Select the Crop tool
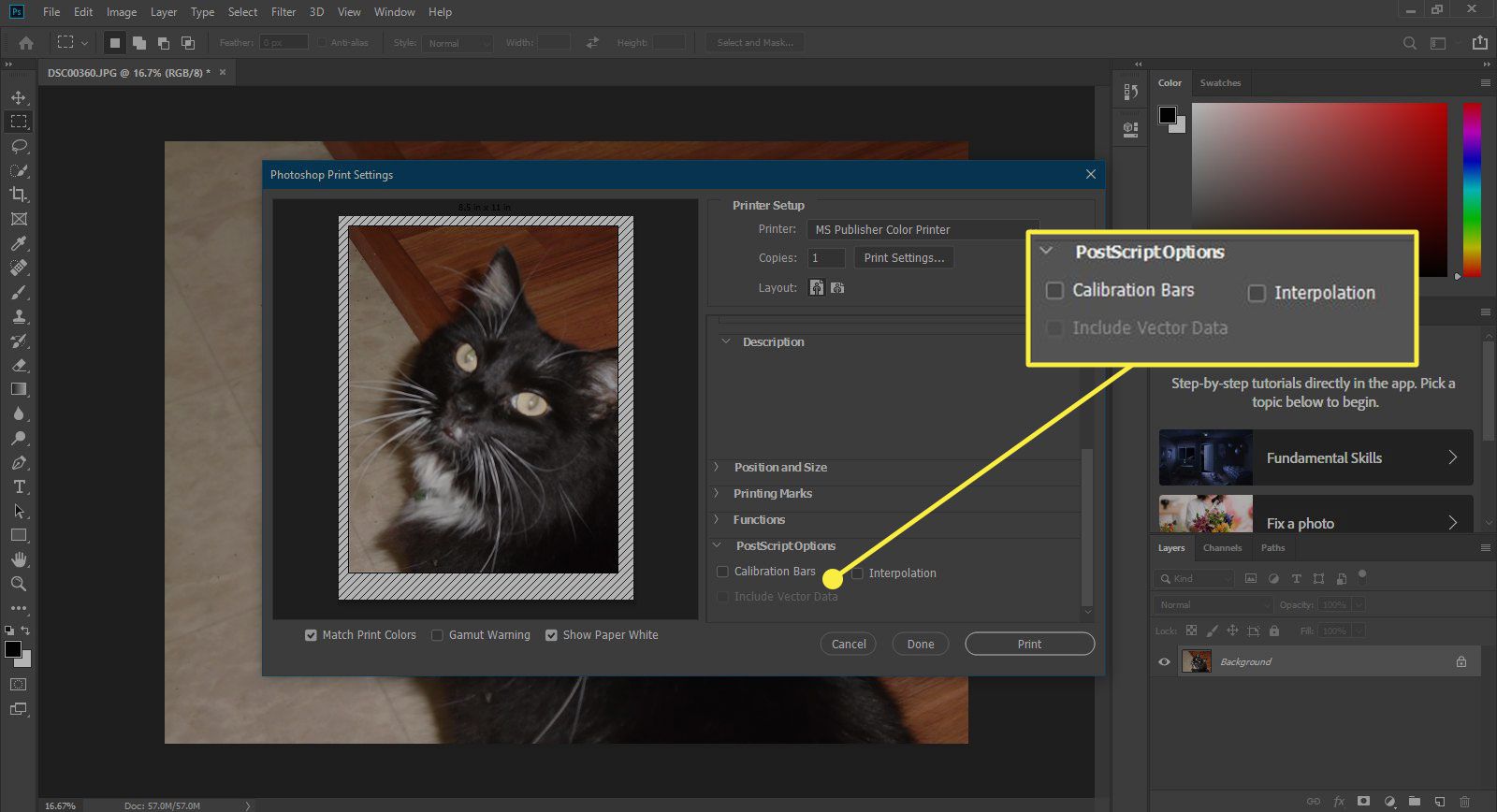Screen dimensions: 1497x812 (19, 195)
